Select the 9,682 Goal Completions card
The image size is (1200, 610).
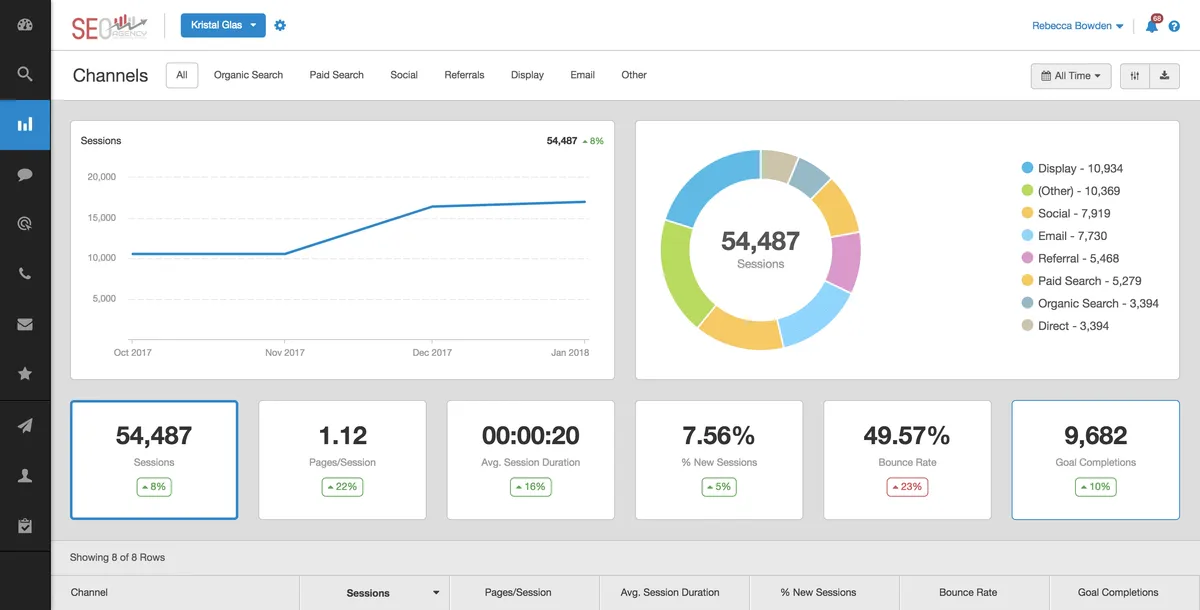[1095, 460]
